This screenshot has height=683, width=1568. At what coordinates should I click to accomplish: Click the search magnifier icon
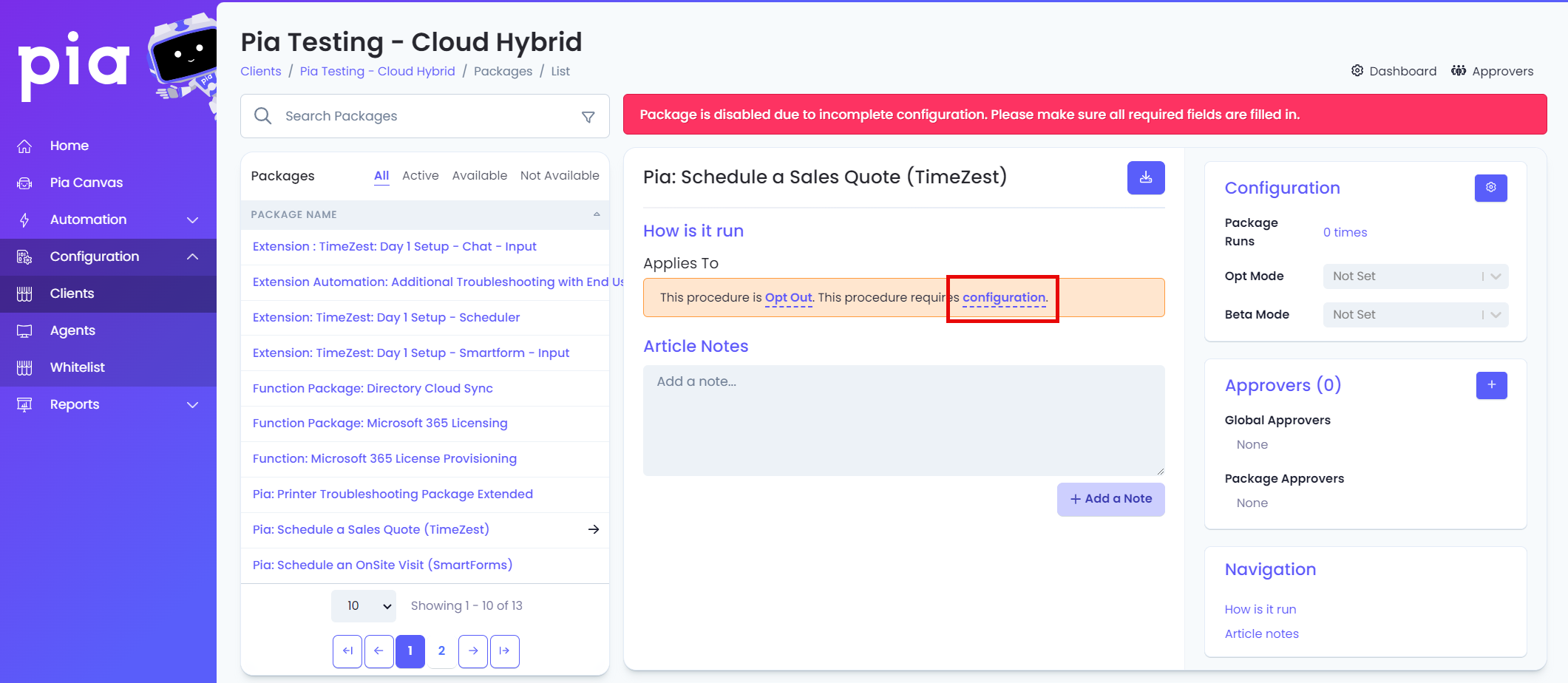(262, 116)
